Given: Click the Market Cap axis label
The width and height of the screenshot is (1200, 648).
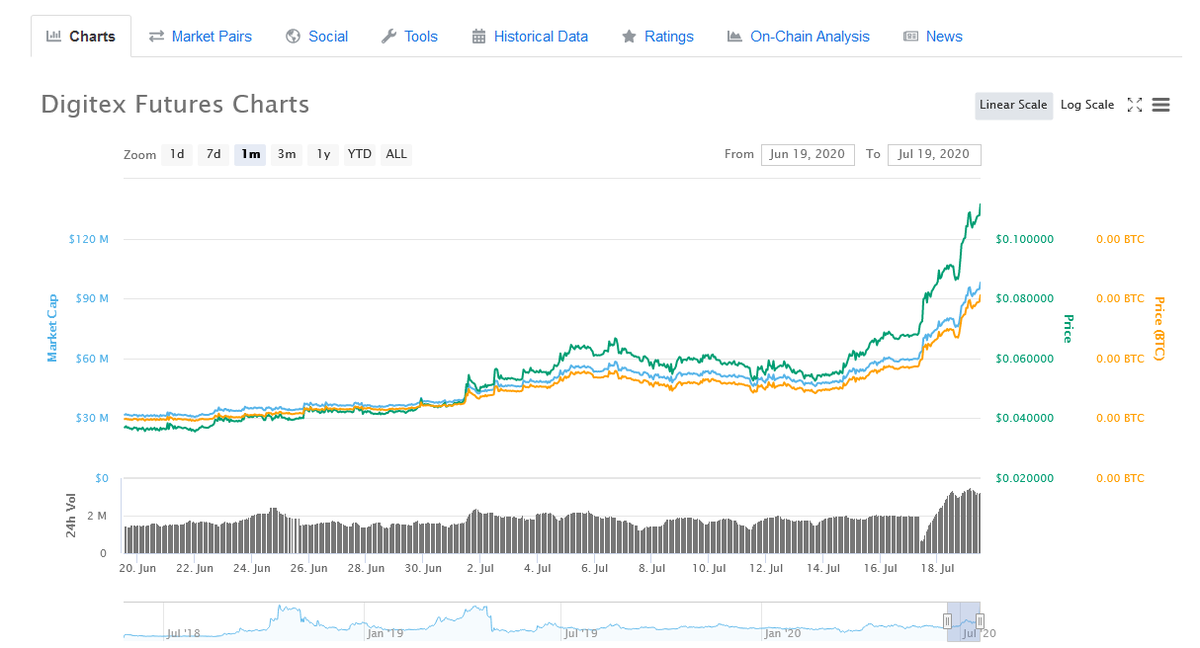Looking at the screenshot, I should 52,328.
